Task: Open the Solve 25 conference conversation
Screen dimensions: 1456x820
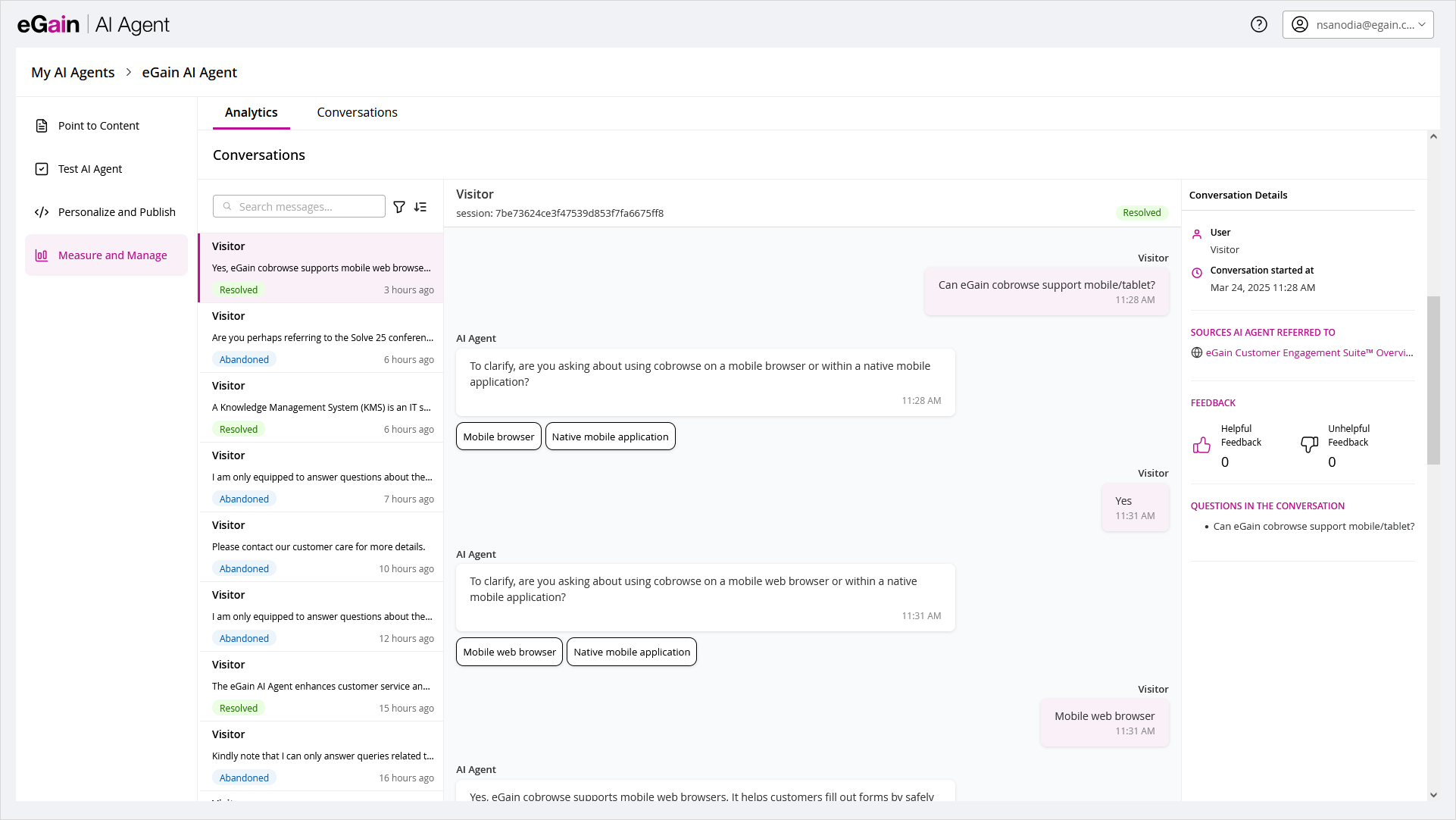Action: [322, 337]
